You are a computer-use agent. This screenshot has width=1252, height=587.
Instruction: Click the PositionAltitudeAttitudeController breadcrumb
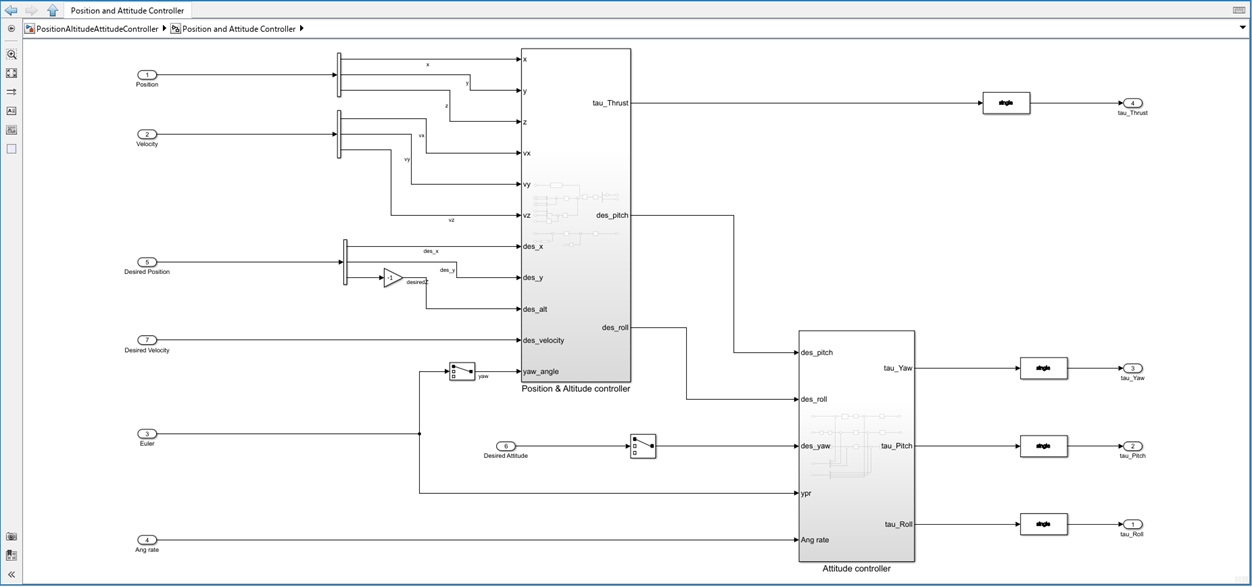point(97,29)
